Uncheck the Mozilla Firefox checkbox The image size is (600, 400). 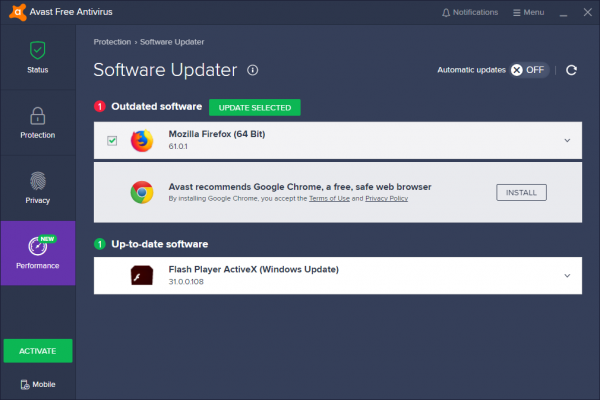tap(112, 141)
